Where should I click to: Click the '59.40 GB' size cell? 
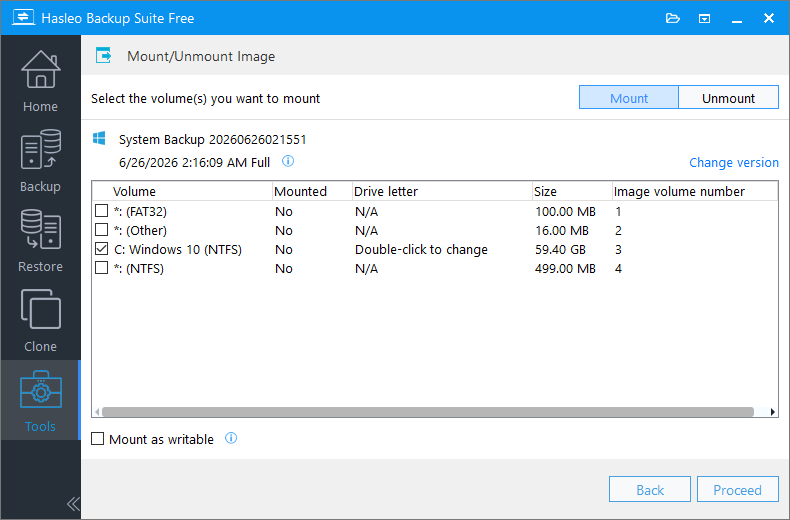[560, 249]
